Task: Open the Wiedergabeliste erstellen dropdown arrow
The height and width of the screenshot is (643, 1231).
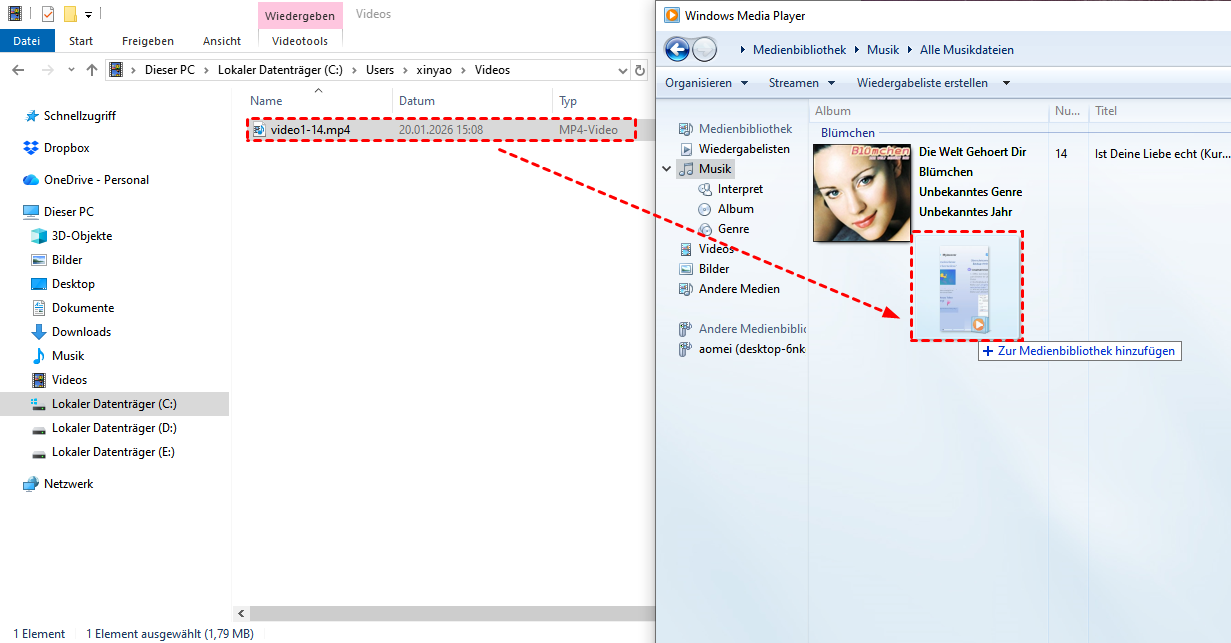Action: click(x=1006, y=83)
